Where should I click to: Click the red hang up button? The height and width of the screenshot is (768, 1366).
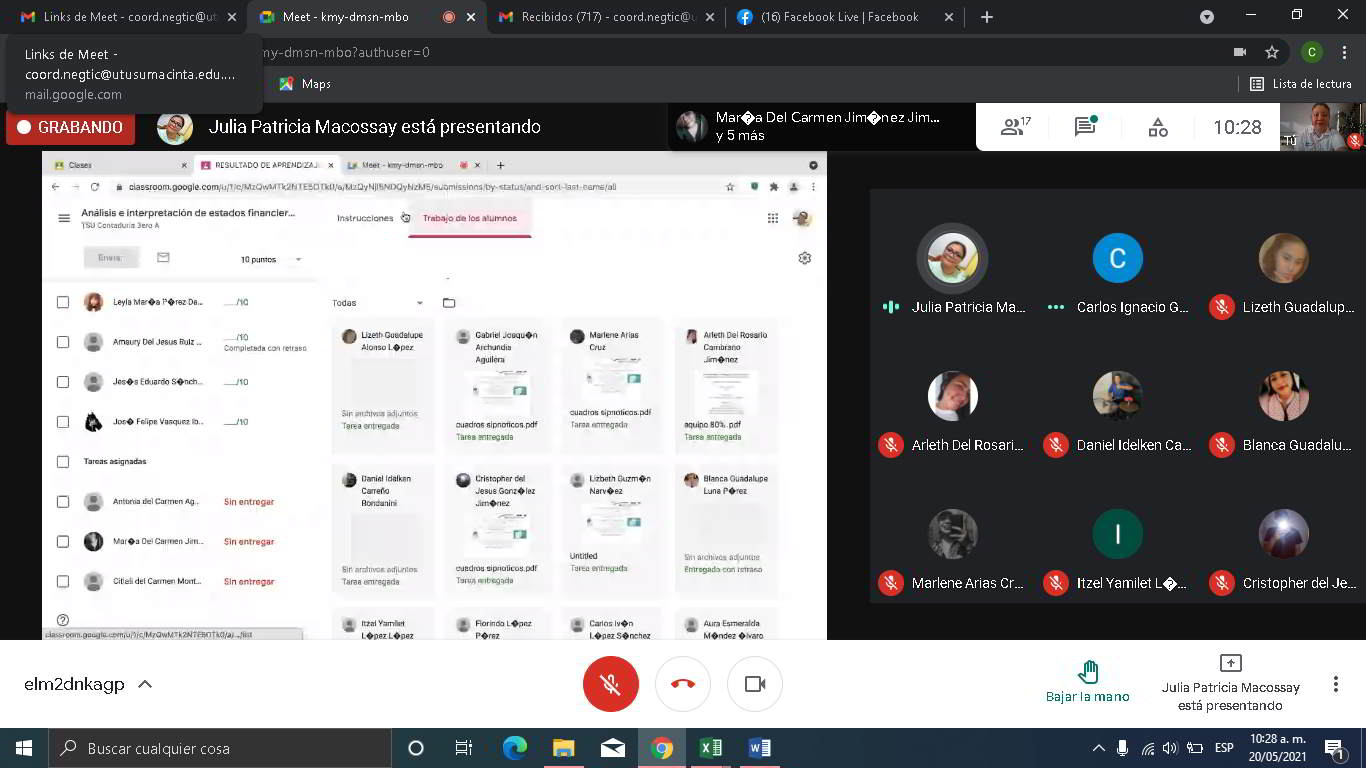[683, 684]
